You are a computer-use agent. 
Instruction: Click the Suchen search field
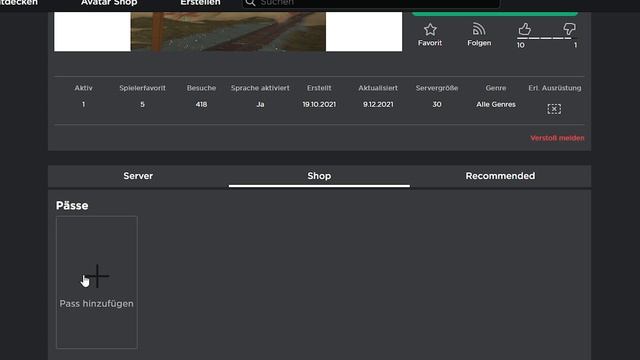[371, 3]
